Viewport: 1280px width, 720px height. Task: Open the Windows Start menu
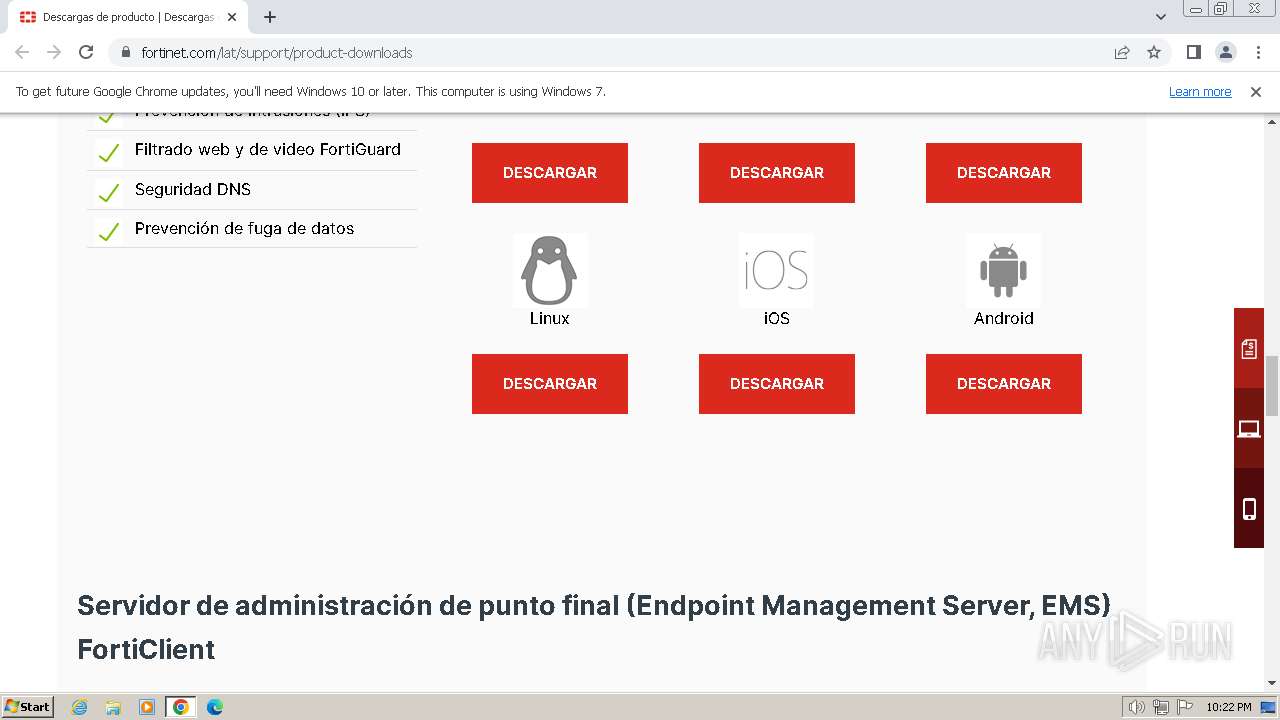[x=28, y=707]
